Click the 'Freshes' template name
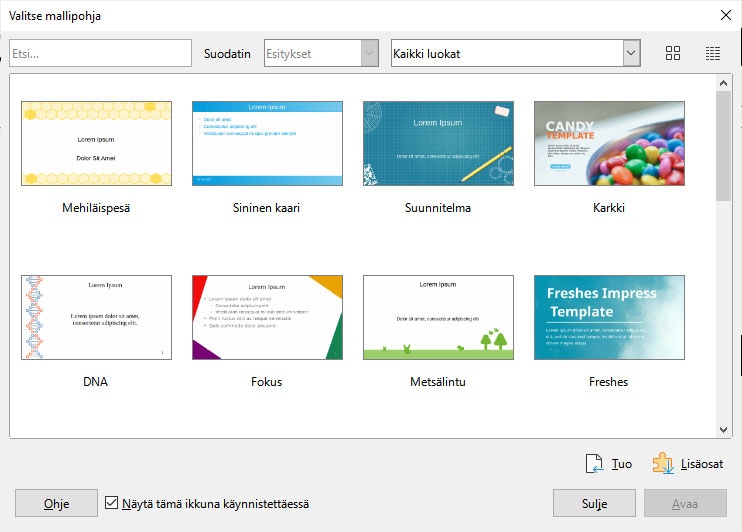Image resolution: width=742 pixels, height=532 pixels. [x=609, y=382]
